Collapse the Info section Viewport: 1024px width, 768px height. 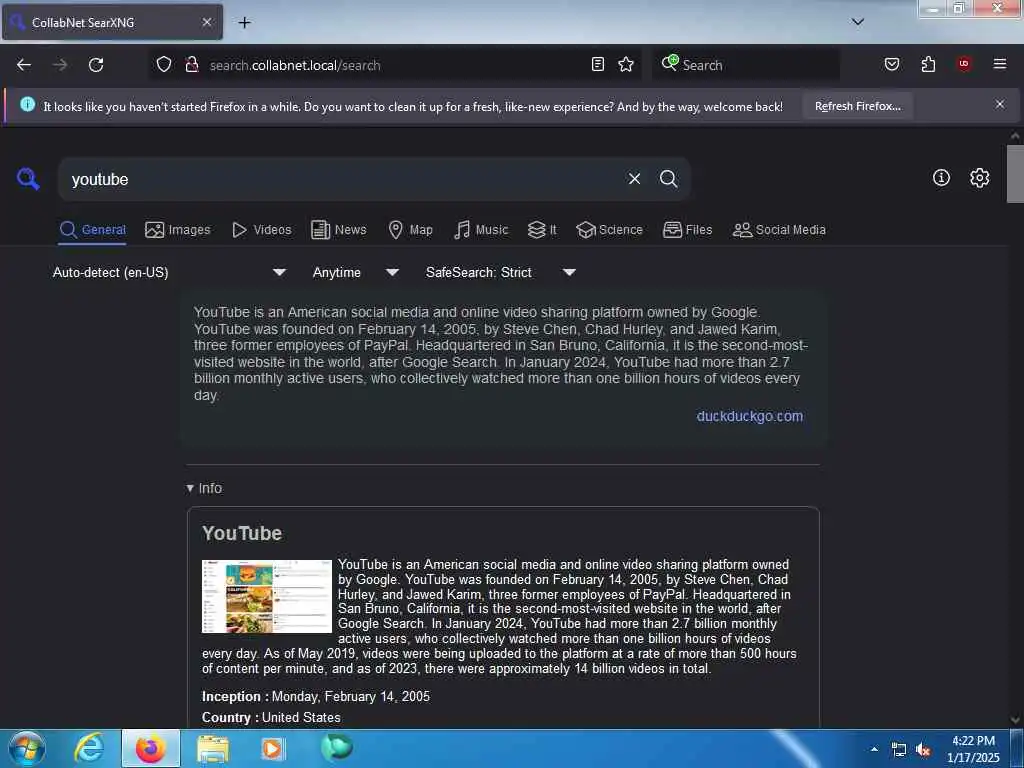pos(204,488)
